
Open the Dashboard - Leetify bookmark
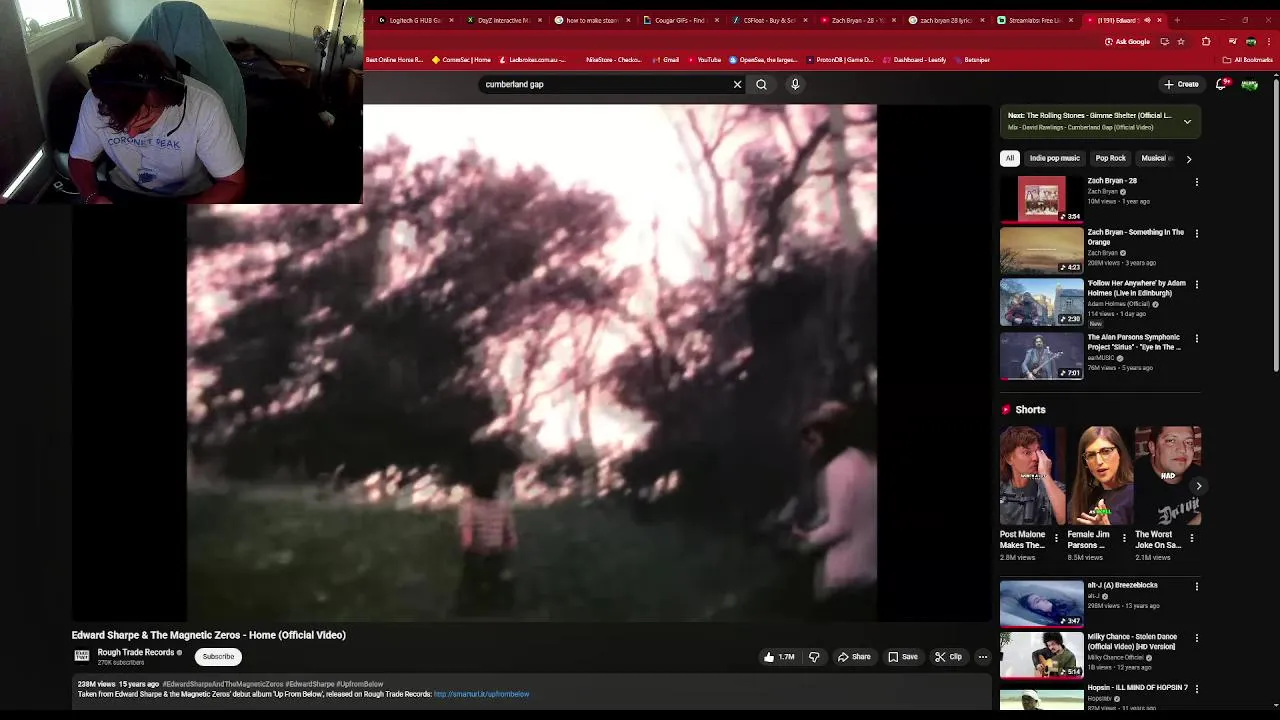[x=914, y=60]
